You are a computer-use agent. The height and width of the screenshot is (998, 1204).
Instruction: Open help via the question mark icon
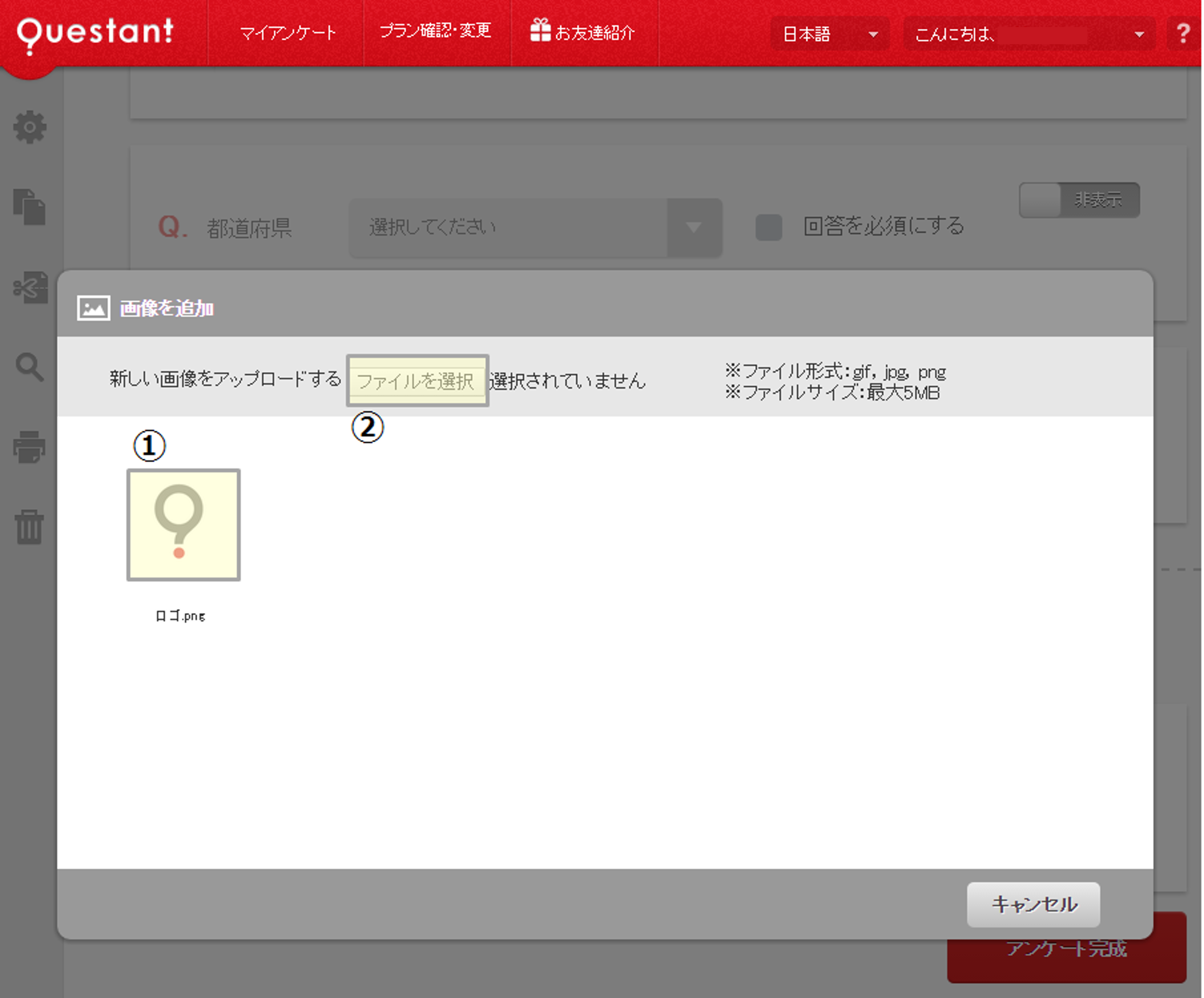tap(1183, 33)
